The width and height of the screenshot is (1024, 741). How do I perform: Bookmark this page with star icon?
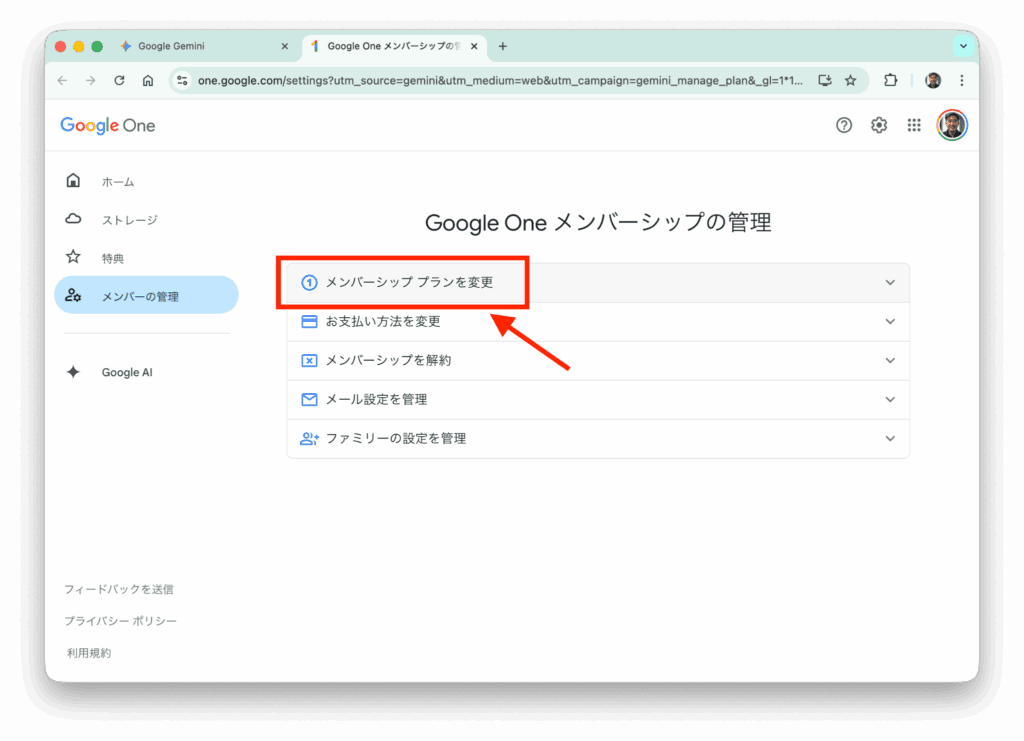pos(851,81)
